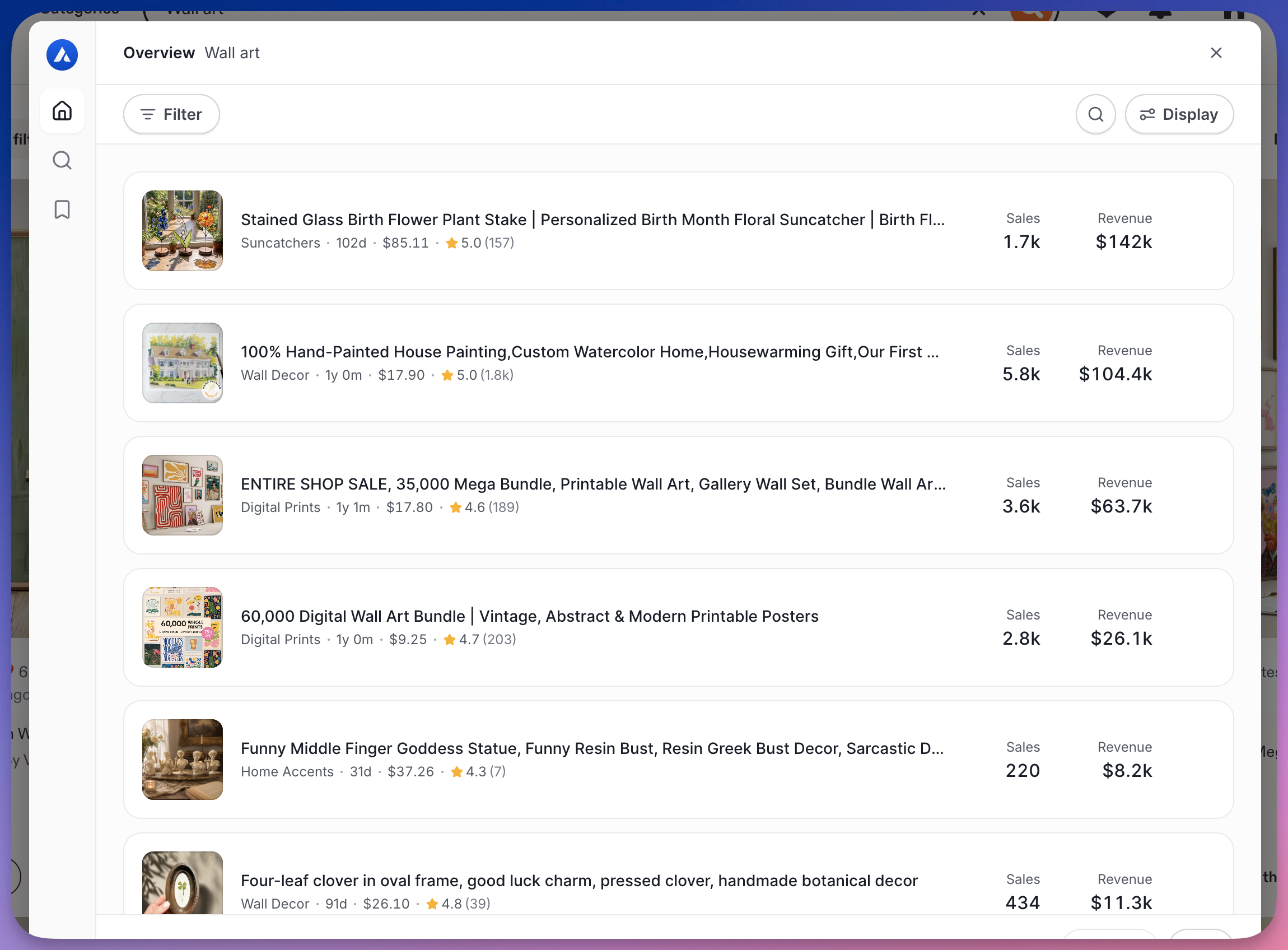Click Four-leaf clover in oval frame title
This screenshot has width=1288, height=950.
point(580,881)
